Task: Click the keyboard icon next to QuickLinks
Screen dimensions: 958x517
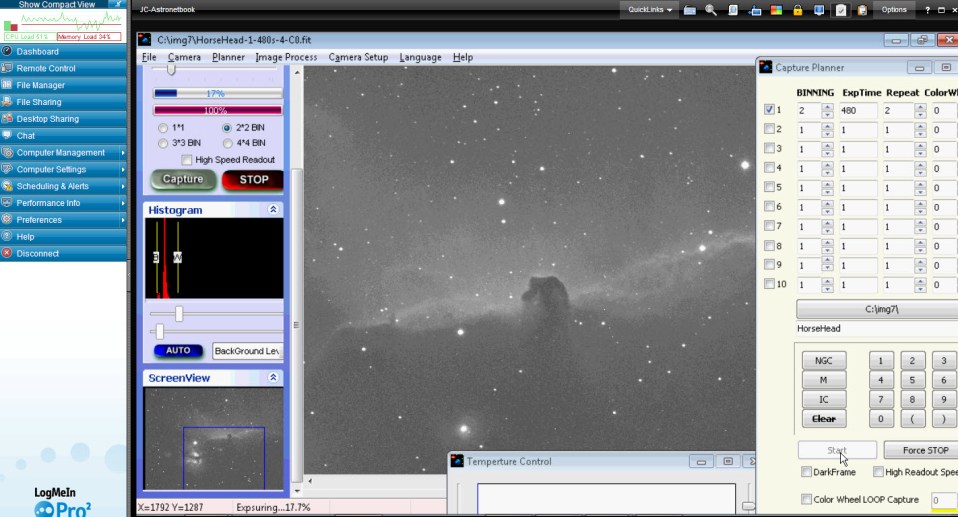Action: click(x=690, y=10)
